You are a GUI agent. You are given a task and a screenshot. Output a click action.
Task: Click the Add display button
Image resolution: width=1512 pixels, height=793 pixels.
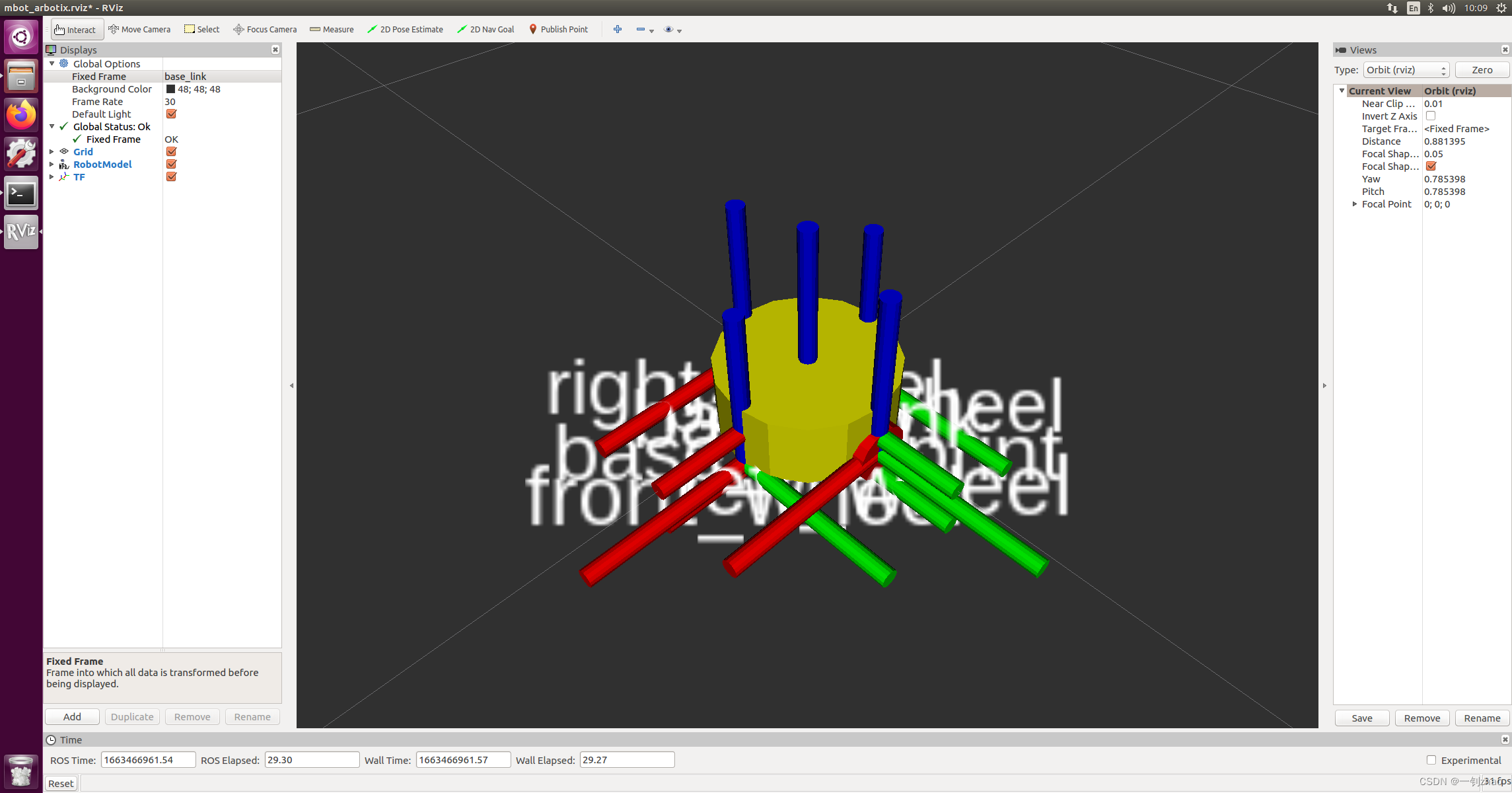tap(72, 717)
